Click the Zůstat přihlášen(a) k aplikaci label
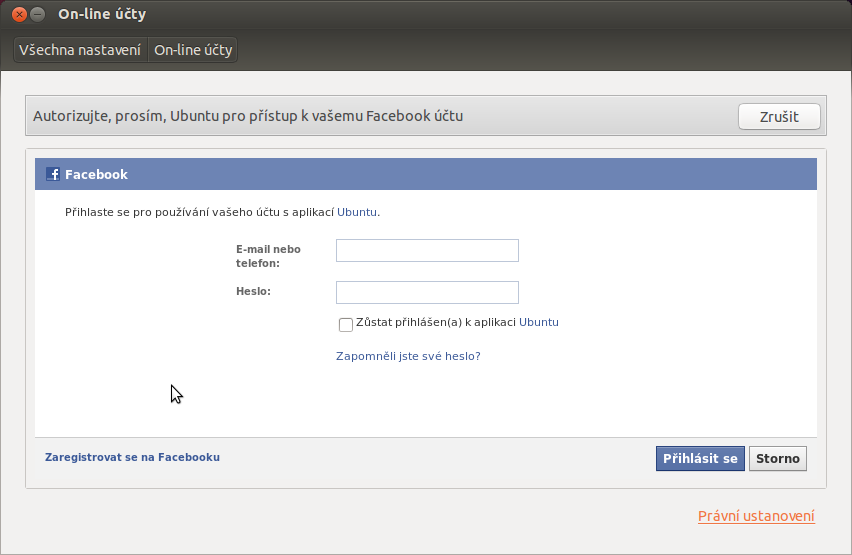 (436, 322)
